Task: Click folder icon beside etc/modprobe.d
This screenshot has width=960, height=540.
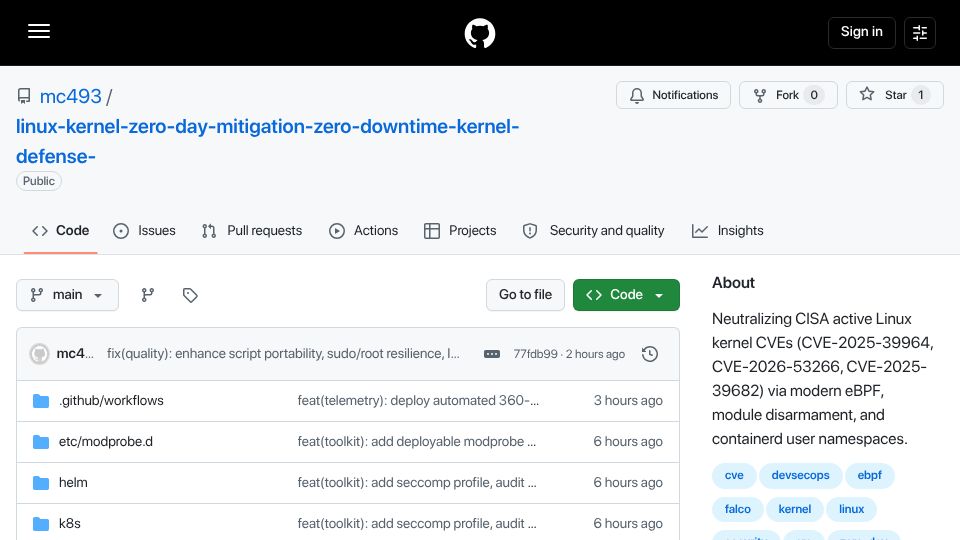Action: pos(40,441)
